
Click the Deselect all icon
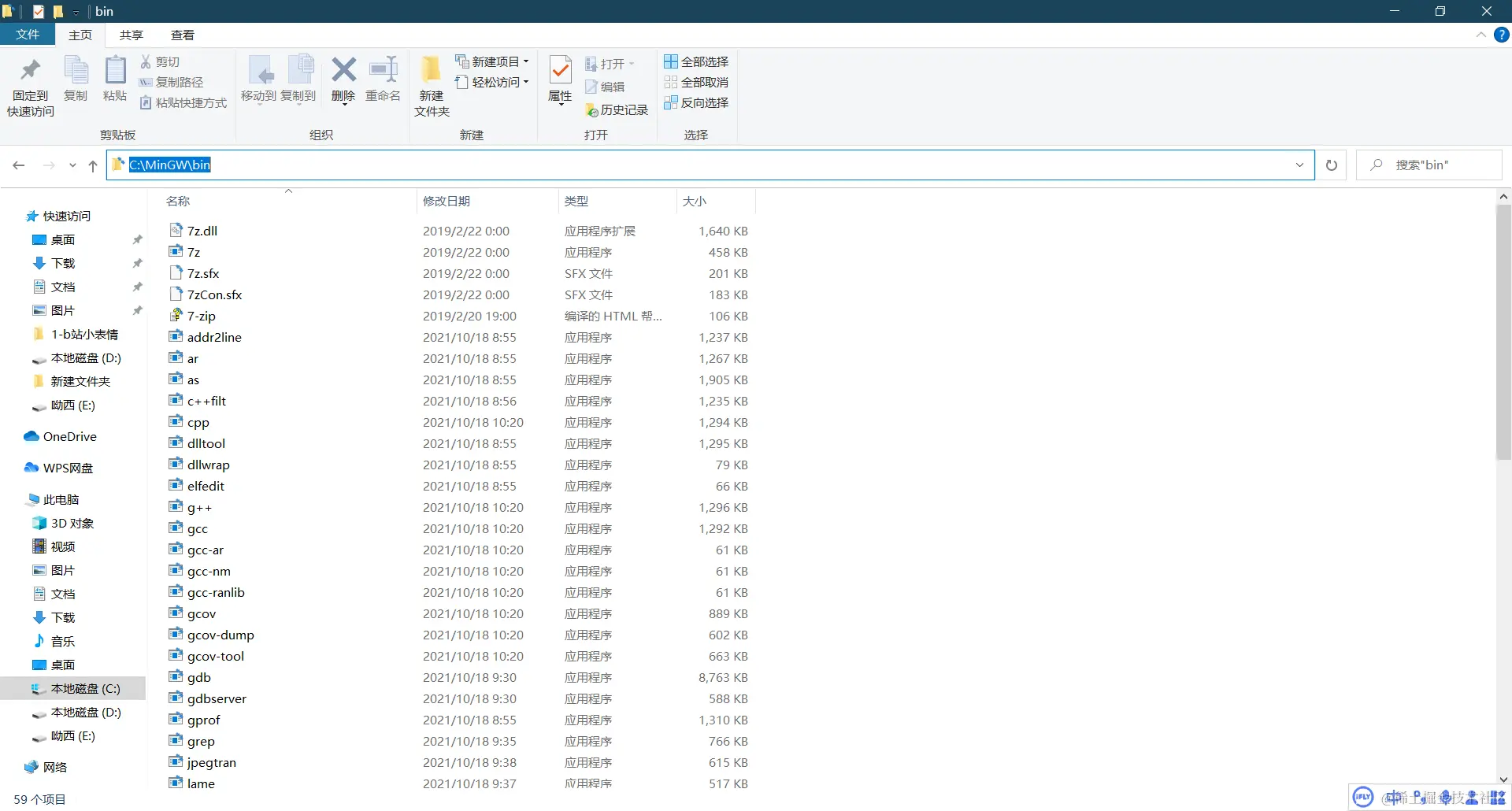(671, 82)
